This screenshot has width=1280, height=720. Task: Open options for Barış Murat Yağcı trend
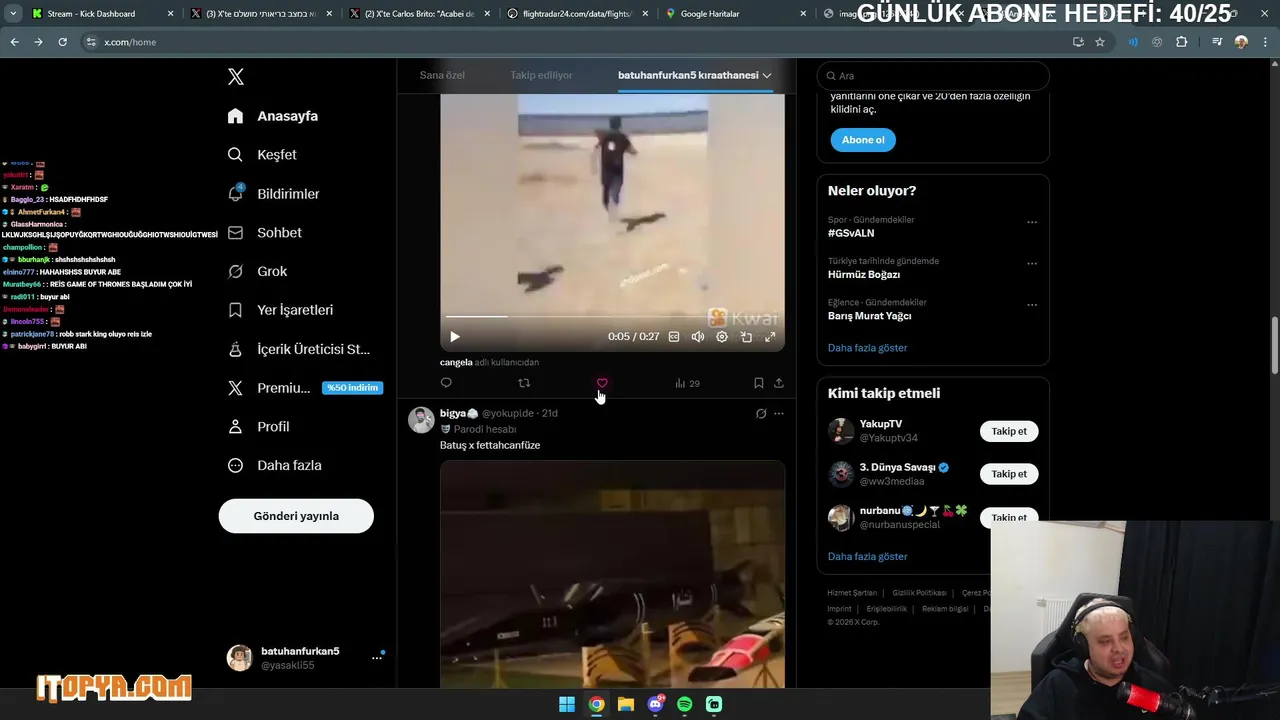point(1032,305)
